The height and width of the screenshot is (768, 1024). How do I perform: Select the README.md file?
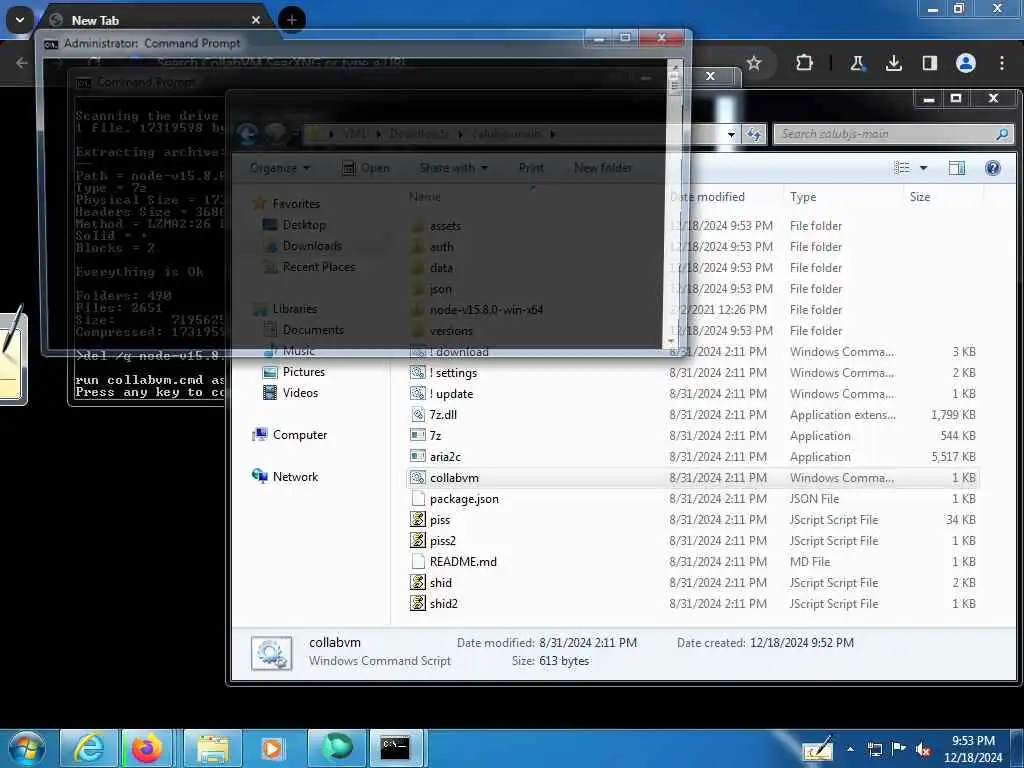462,562
